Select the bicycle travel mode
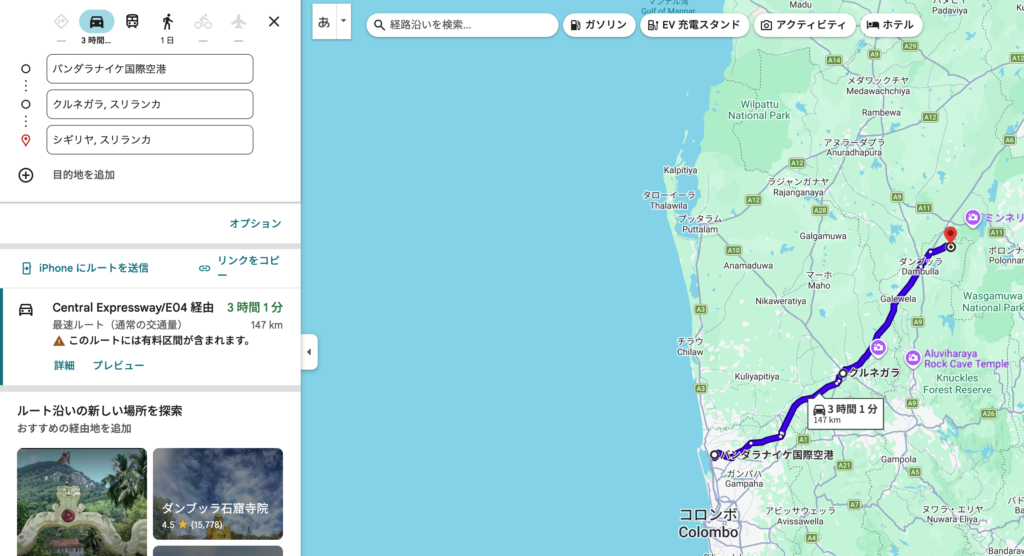Image resolution: width=1024 pixels, height=556 pixels. click(x=203, y=22)
